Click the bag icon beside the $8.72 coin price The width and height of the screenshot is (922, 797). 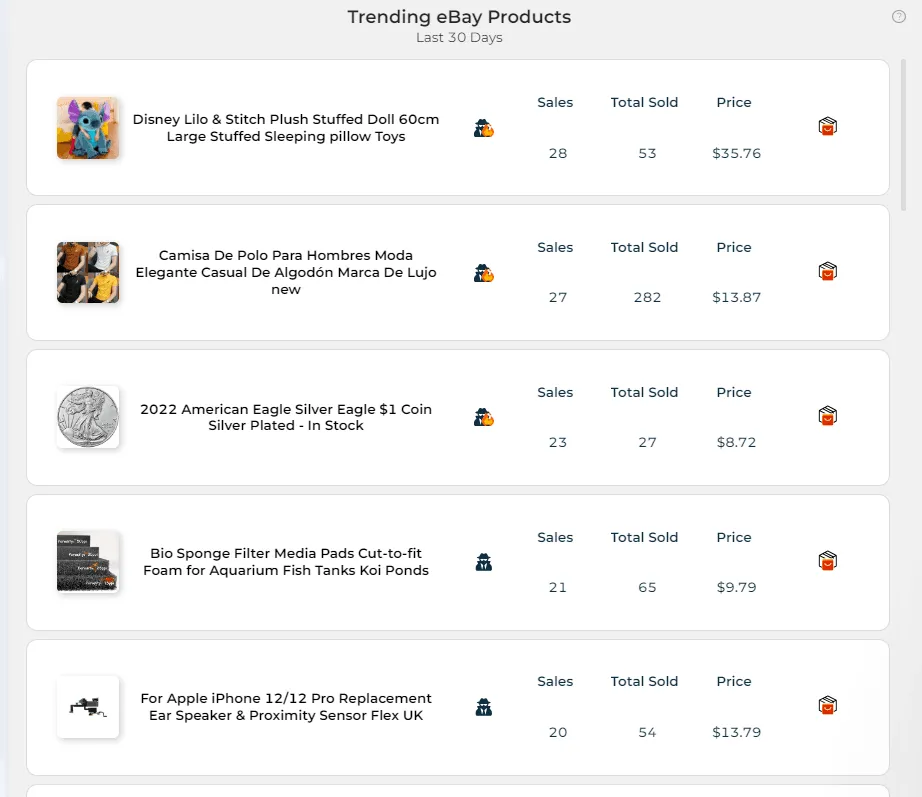pos(827,416)
